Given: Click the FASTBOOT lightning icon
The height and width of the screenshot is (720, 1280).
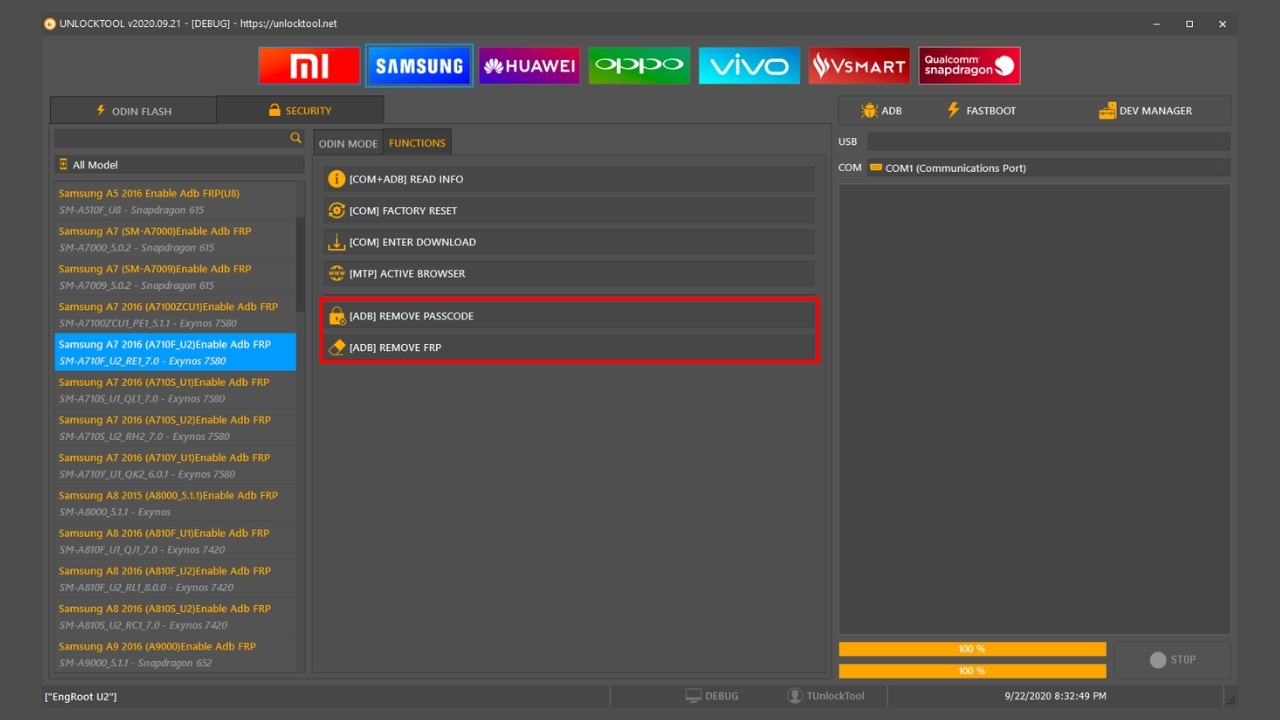Looking at the screenshot, I should (x=953, y=110).
